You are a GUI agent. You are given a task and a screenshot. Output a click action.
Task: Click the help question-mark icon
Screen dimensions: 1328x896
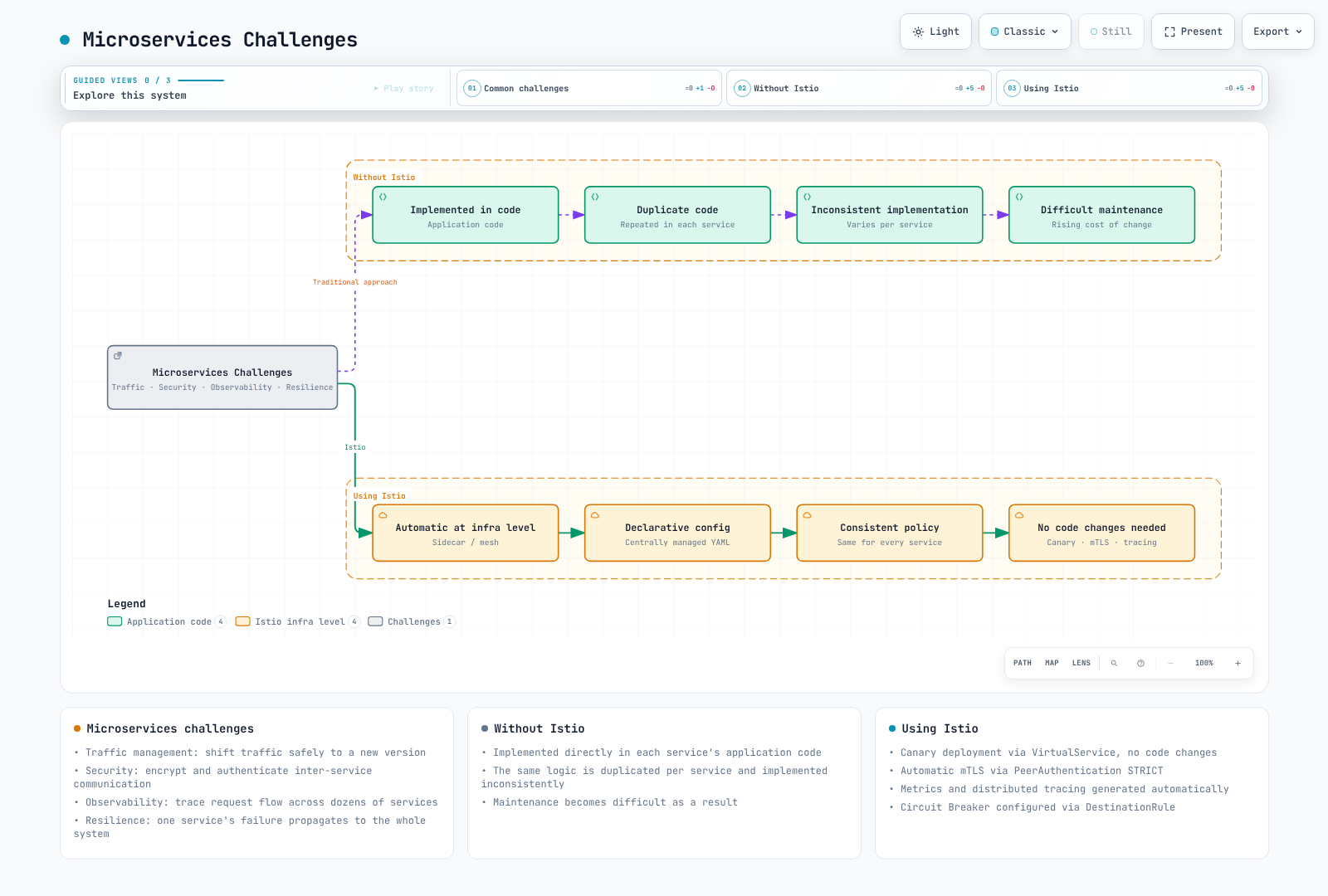[1140, 663]
